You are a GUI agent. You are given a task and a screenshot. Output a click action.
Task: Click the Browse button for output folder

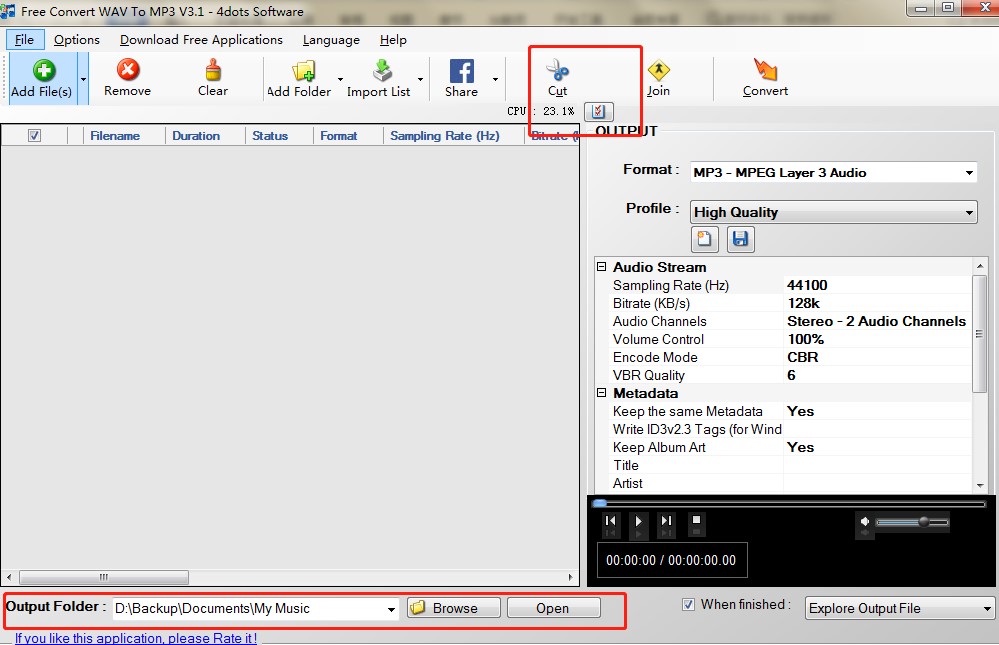click(452, 607)
